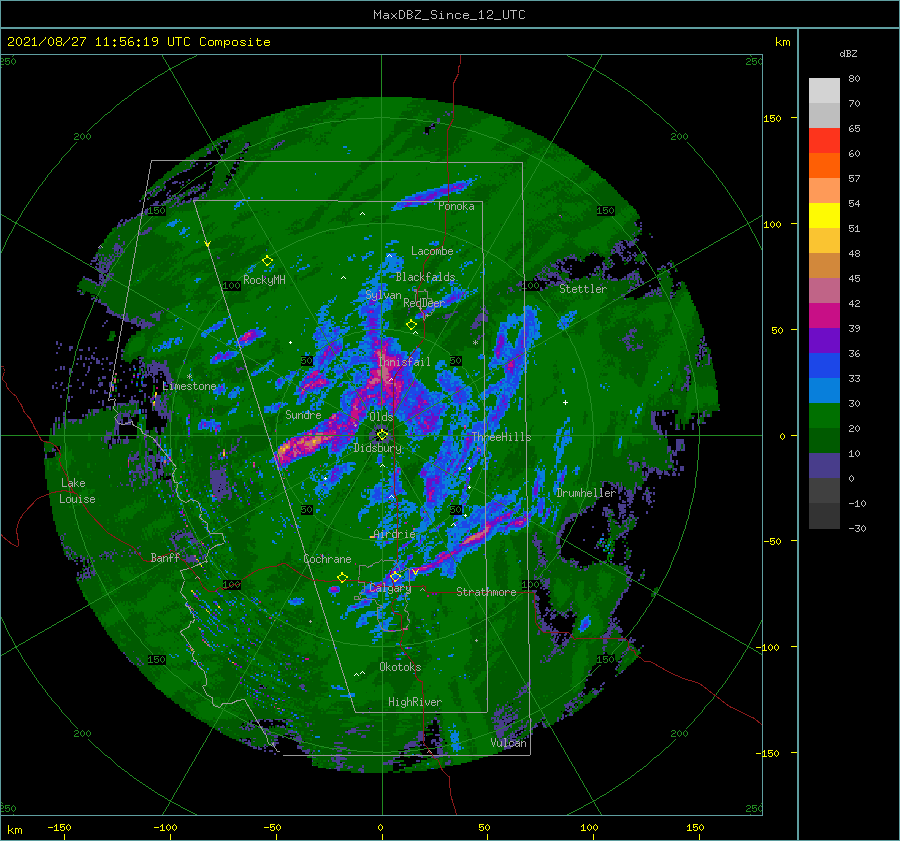Click the 150 tick on right axis

pyautogui.click(x=773, y=118)
